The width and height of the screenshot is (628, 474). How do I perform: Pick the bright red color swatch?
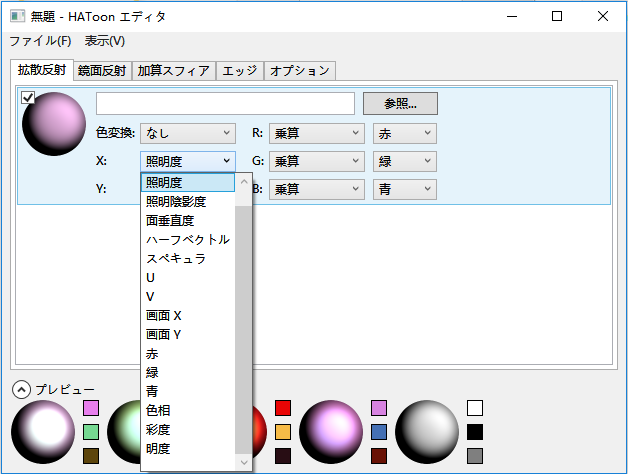(x=283, y=408)
